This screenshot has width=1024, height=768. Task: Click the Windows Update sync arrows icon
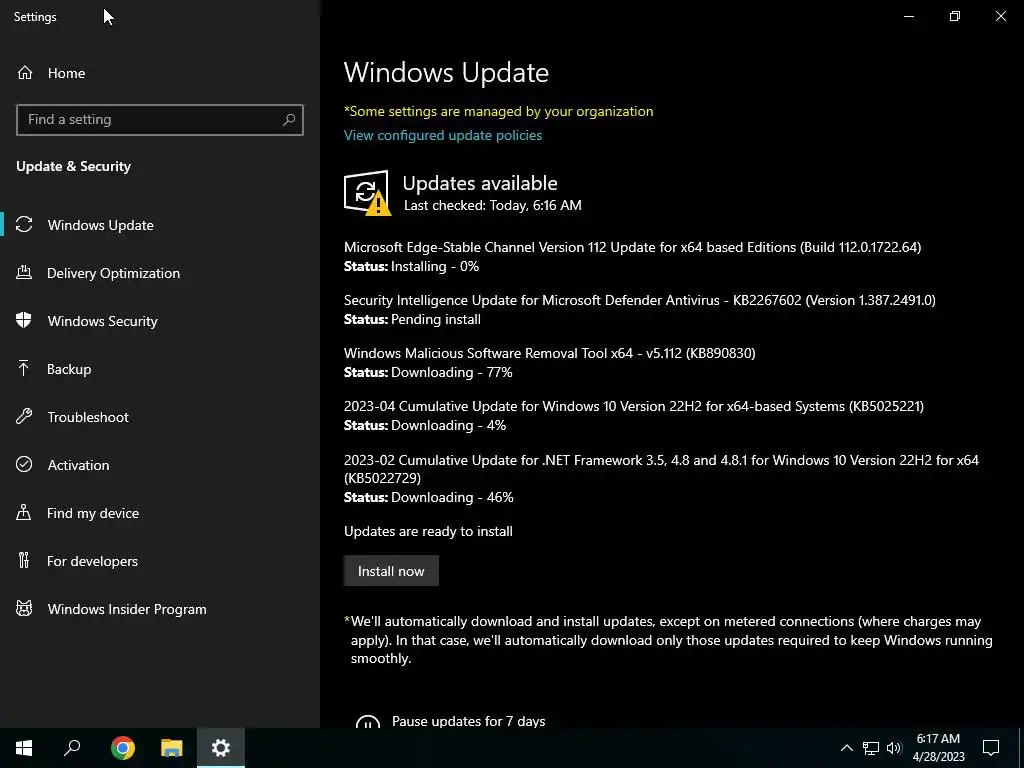click(x=24, y=225)
